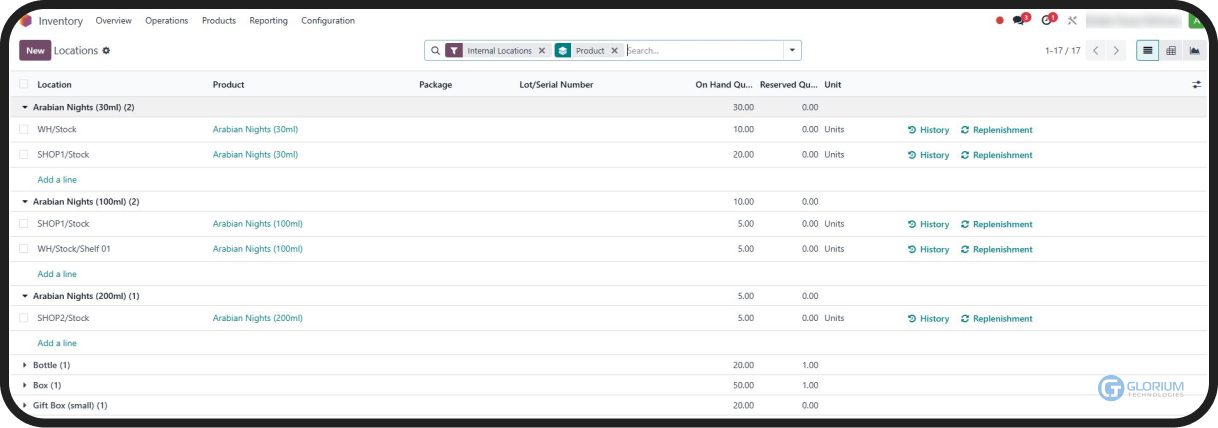This screenshot has width=1218, height=428.
Task: Open the search options dropdown arrow
Action: (x=793, y=50)
